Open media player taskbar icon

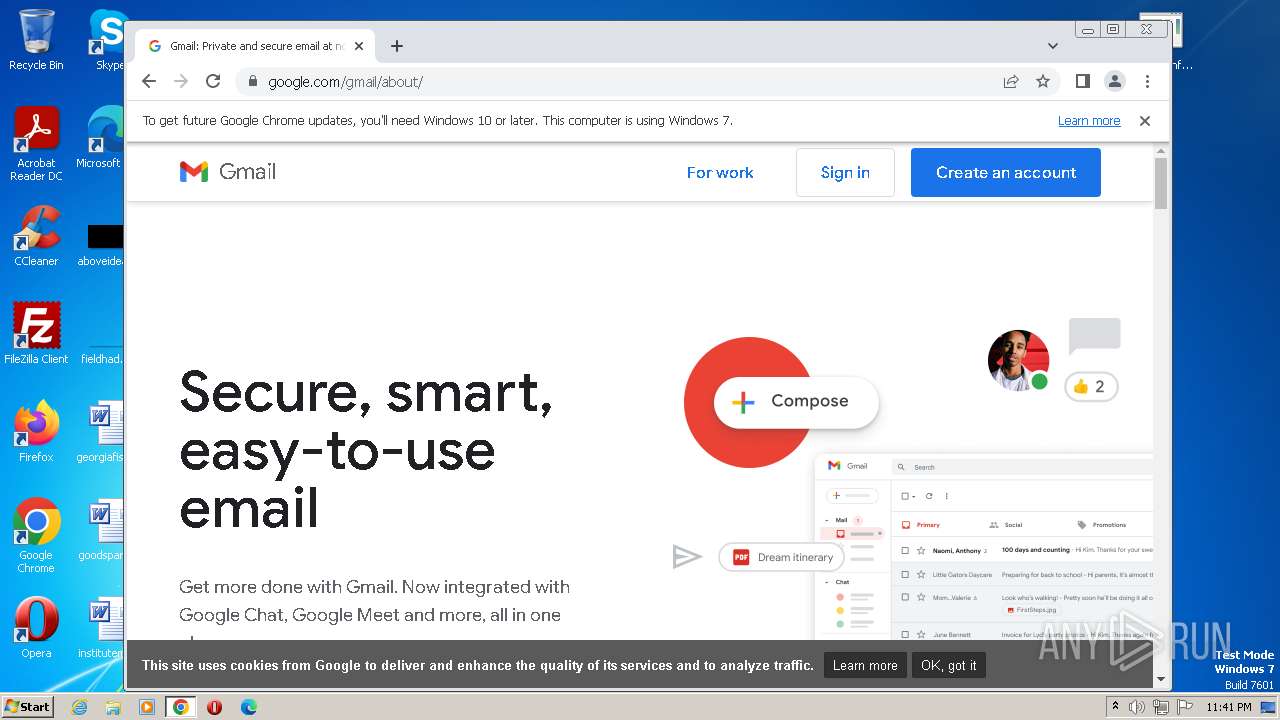pos(147,707)
